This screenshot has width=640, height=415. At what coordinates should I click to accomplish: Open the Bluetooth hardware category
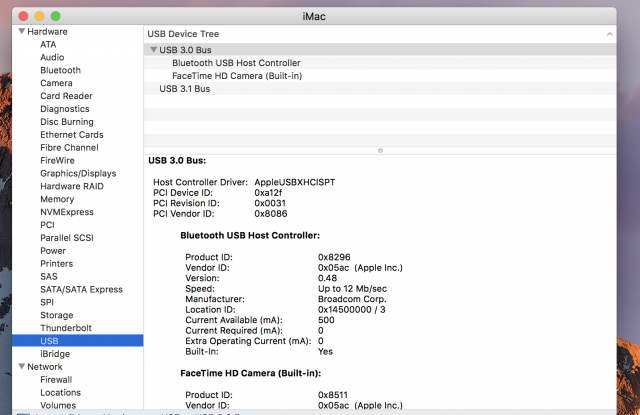click(60, 70)
